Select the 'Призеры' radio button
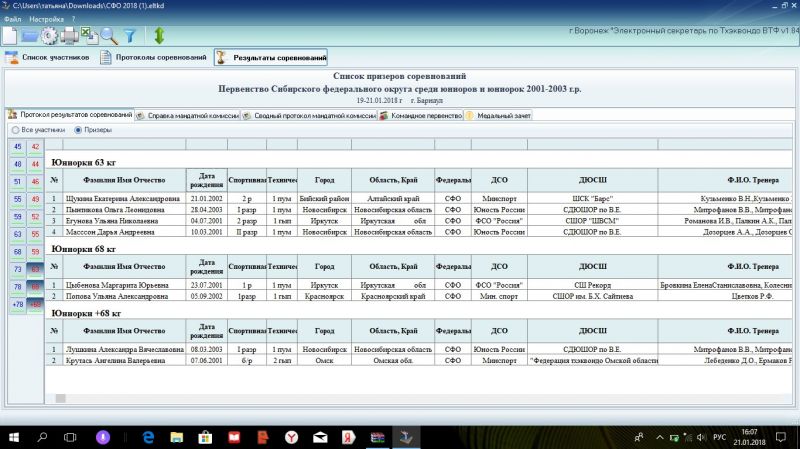800x449 pixels. [79, 130]
